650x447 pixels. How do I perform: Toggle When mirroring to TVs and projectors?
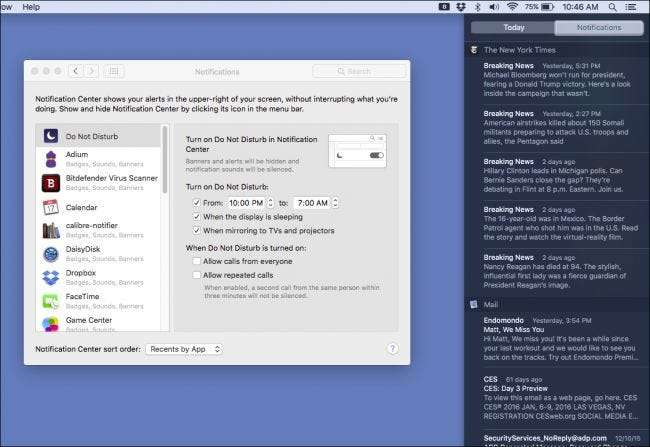[x=196, y=231]
